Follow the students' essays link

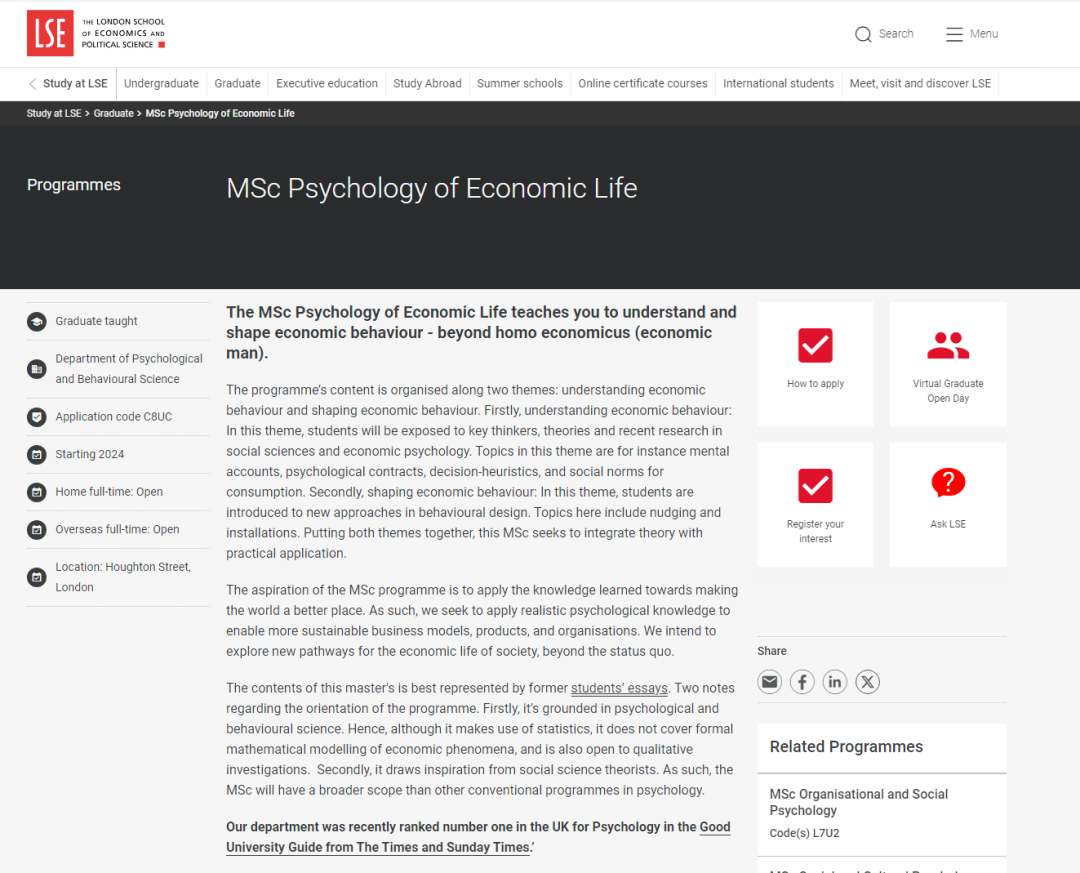pyautogui.click(x=619, y=688)
